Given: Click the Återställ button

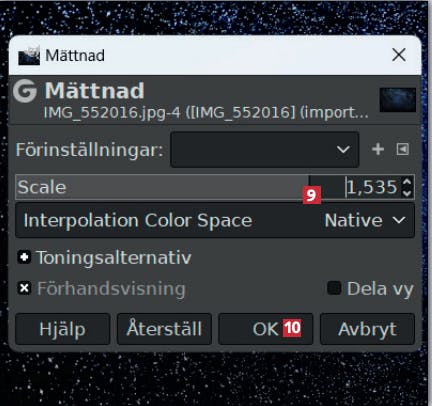Looking at the screenshot, I should pos(164,329).
